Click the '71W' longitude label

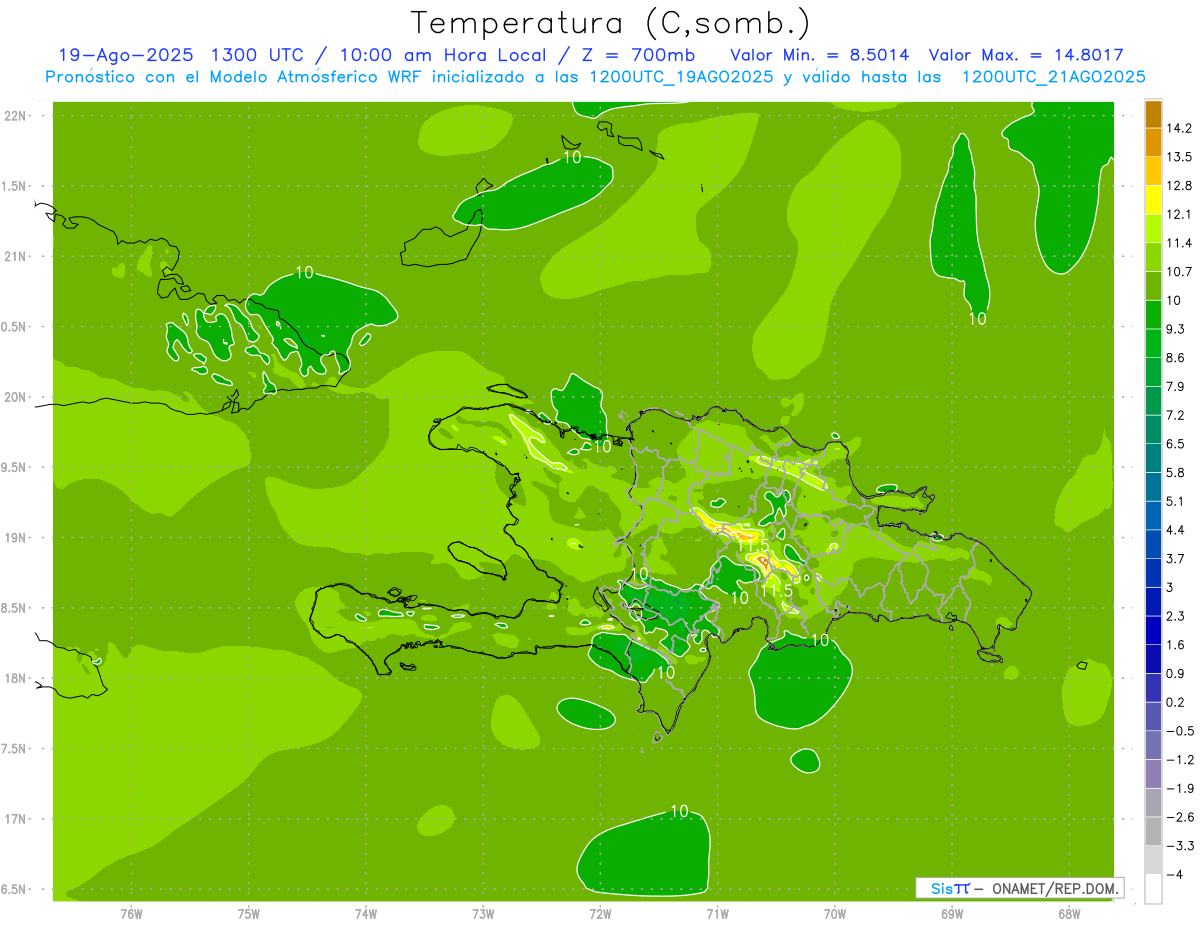(x=717, y=914)
